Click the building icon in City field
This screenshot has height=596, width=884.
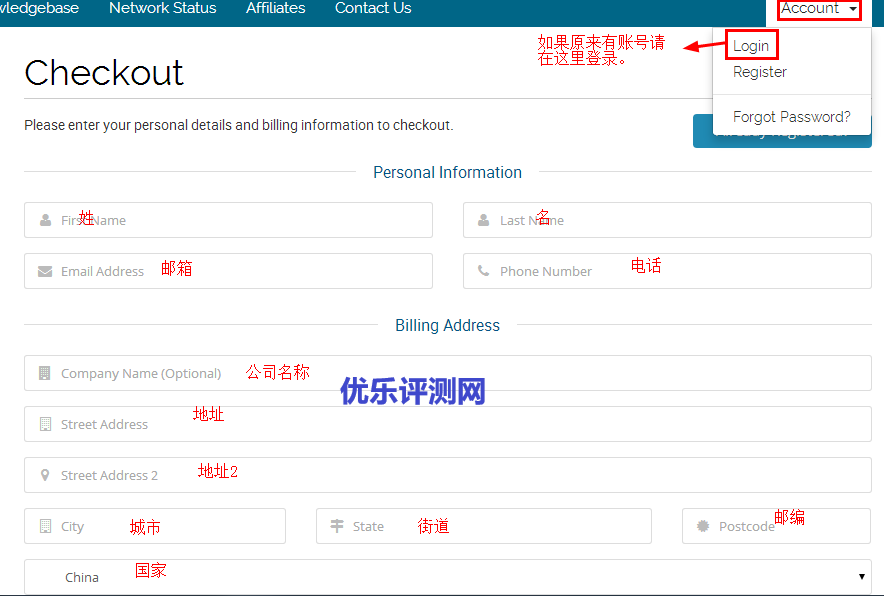(46, 526)
